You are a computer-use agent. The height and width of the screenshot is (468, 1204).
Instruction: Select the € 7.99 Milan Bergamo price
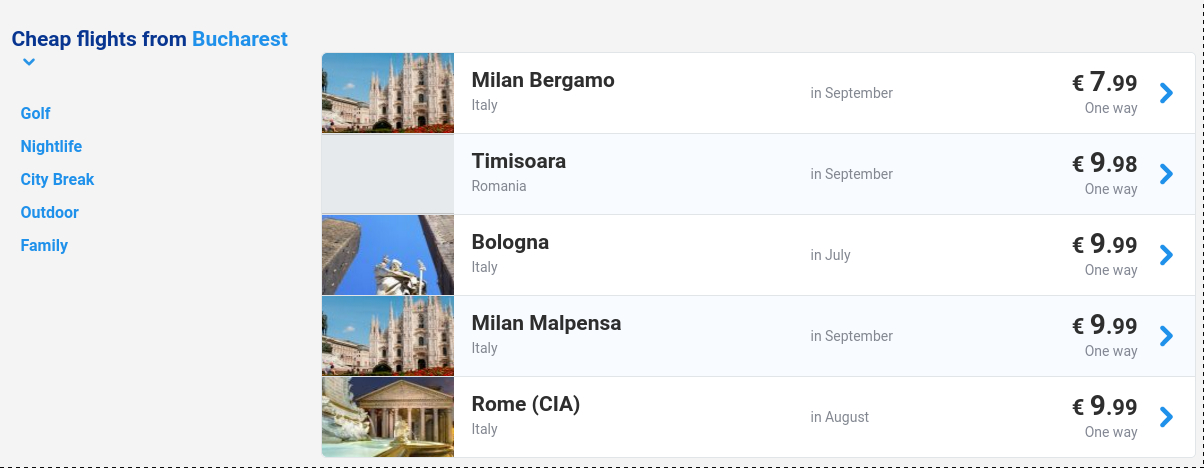(x=1104, y=82)
